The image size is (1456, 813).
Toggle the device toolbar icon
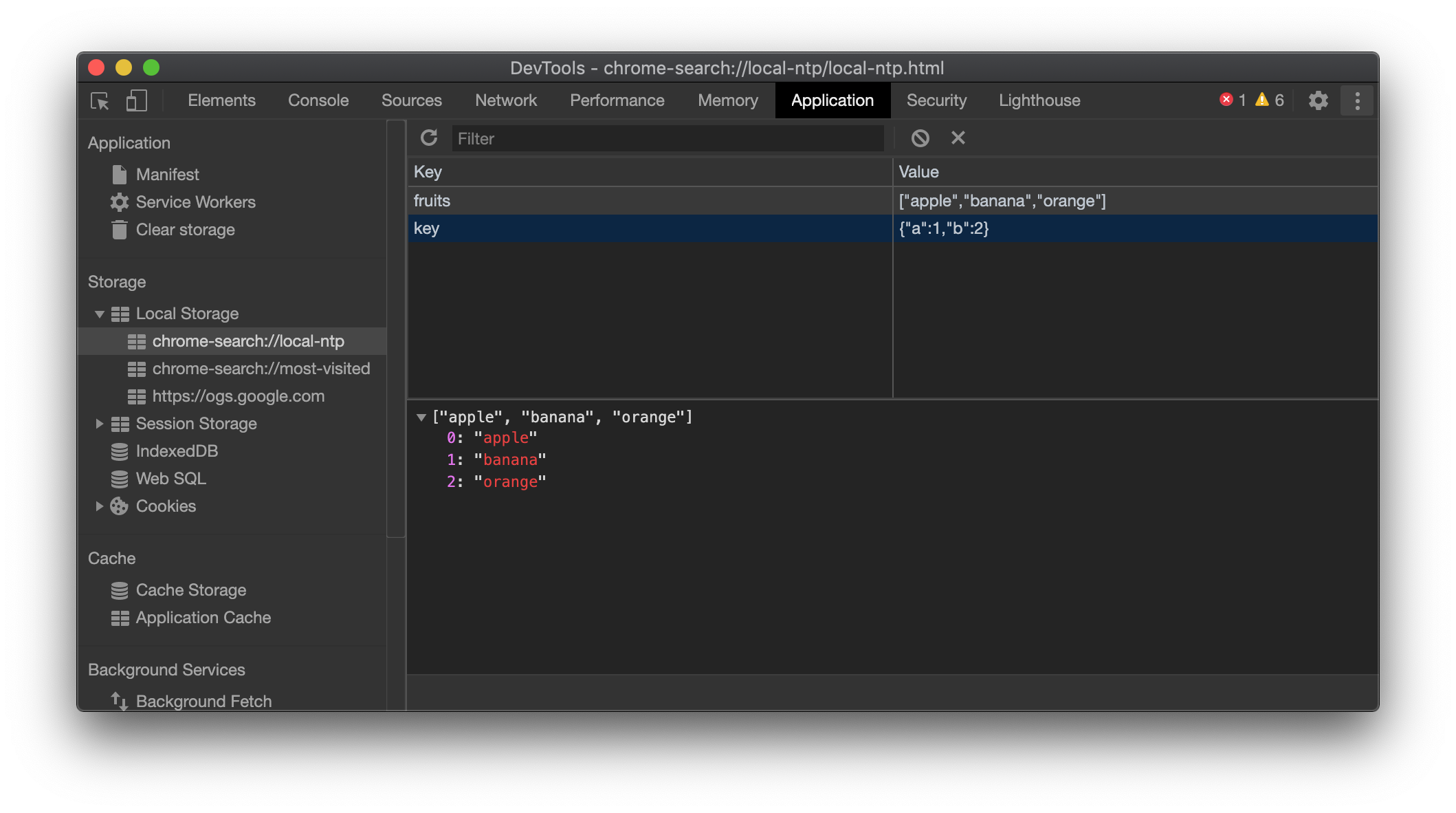pyautogui.click(x=136, y=101)
